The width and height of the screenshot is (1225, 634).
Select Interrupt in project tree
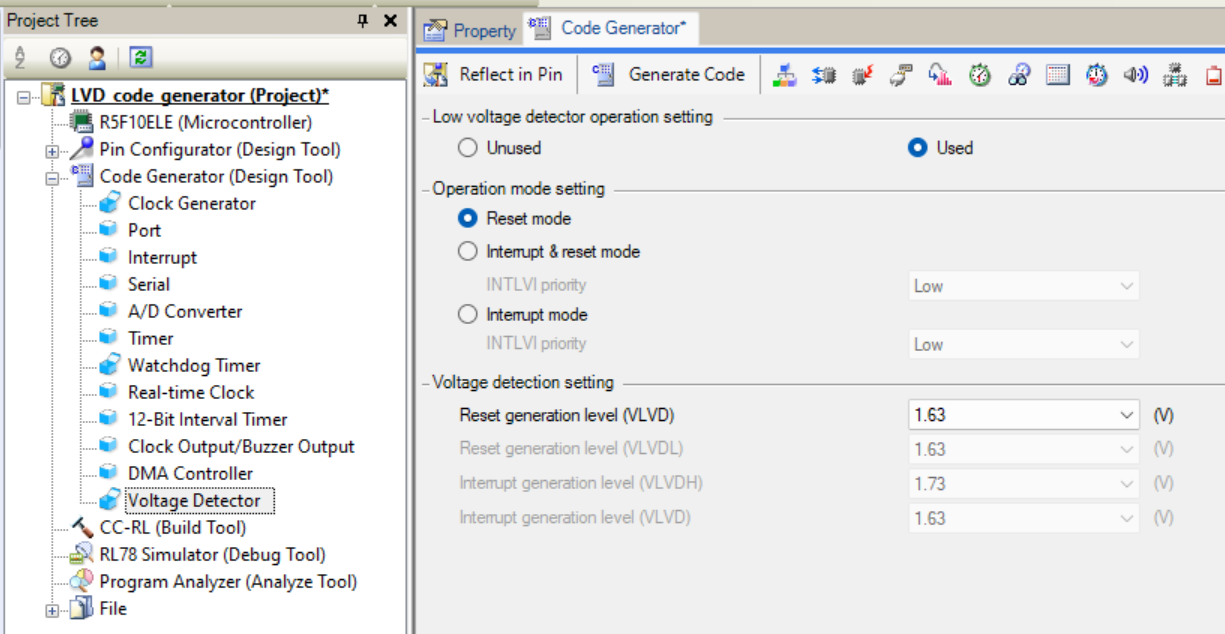click(162, 258)
